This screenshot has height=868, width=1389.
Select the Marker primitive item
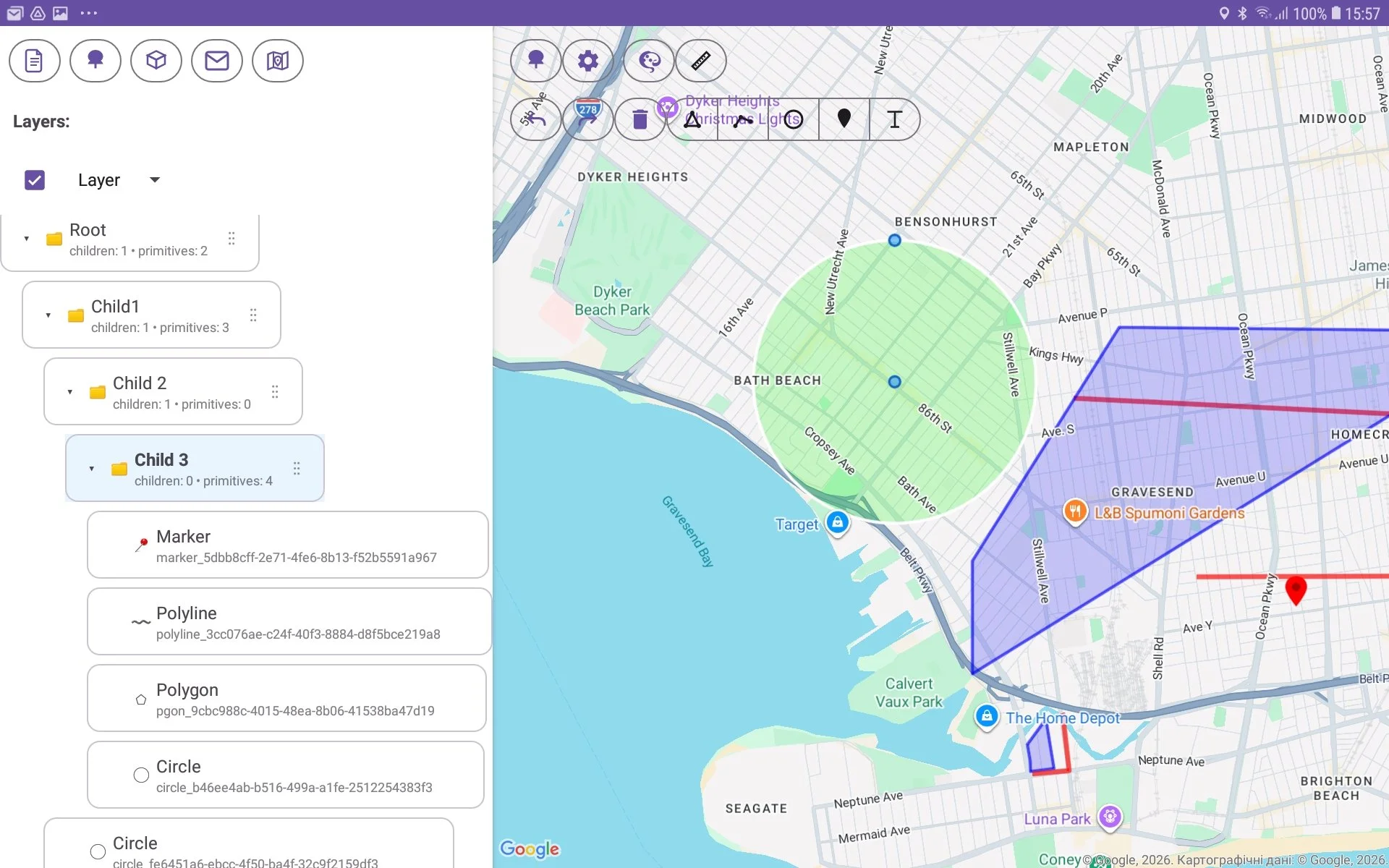[x=288, y=545]
